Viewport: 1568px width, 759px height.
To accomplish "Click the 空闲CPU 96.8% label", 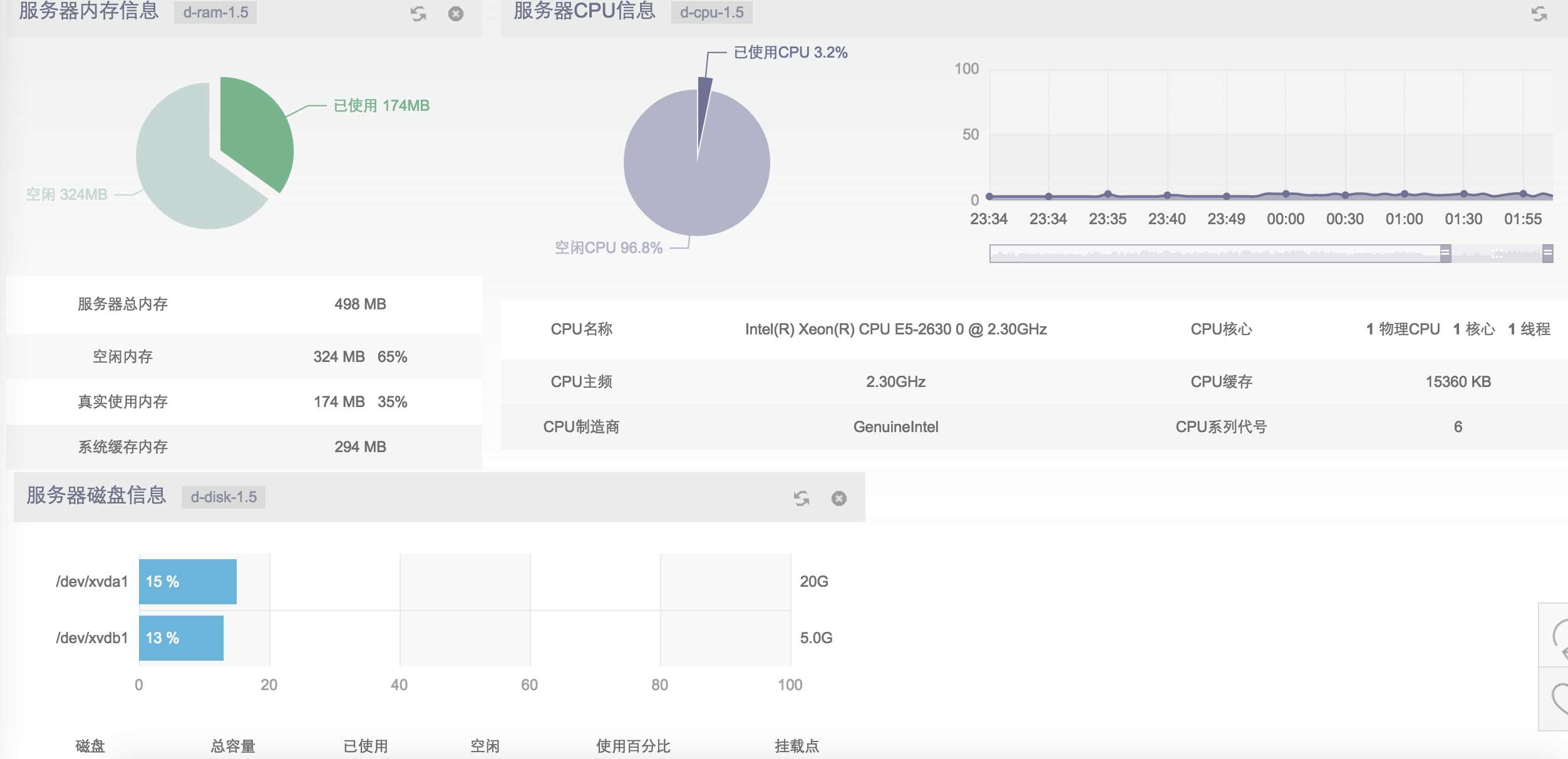I will pyautogui.click(x=609, y=247).
